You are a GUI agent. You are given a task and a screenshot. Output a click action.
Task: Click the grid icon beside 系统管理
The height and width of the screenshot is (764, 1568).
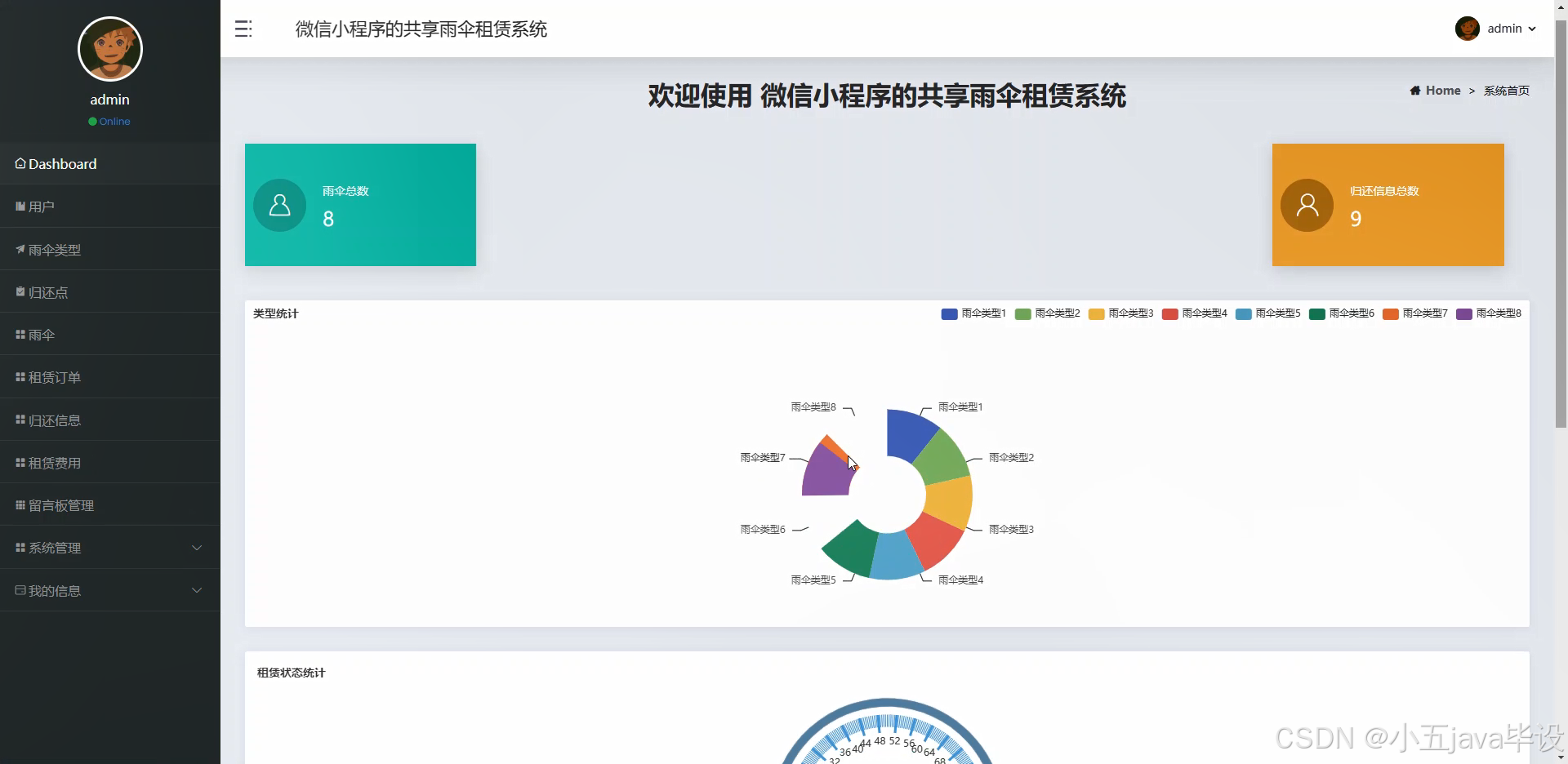pos(20,547)
